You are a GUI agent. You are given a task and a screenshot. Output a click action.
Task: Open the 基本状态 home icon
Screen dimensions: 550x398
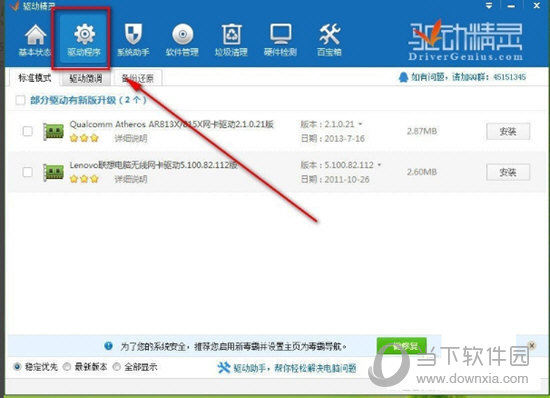pyautogui.click(x=35, y=35)
